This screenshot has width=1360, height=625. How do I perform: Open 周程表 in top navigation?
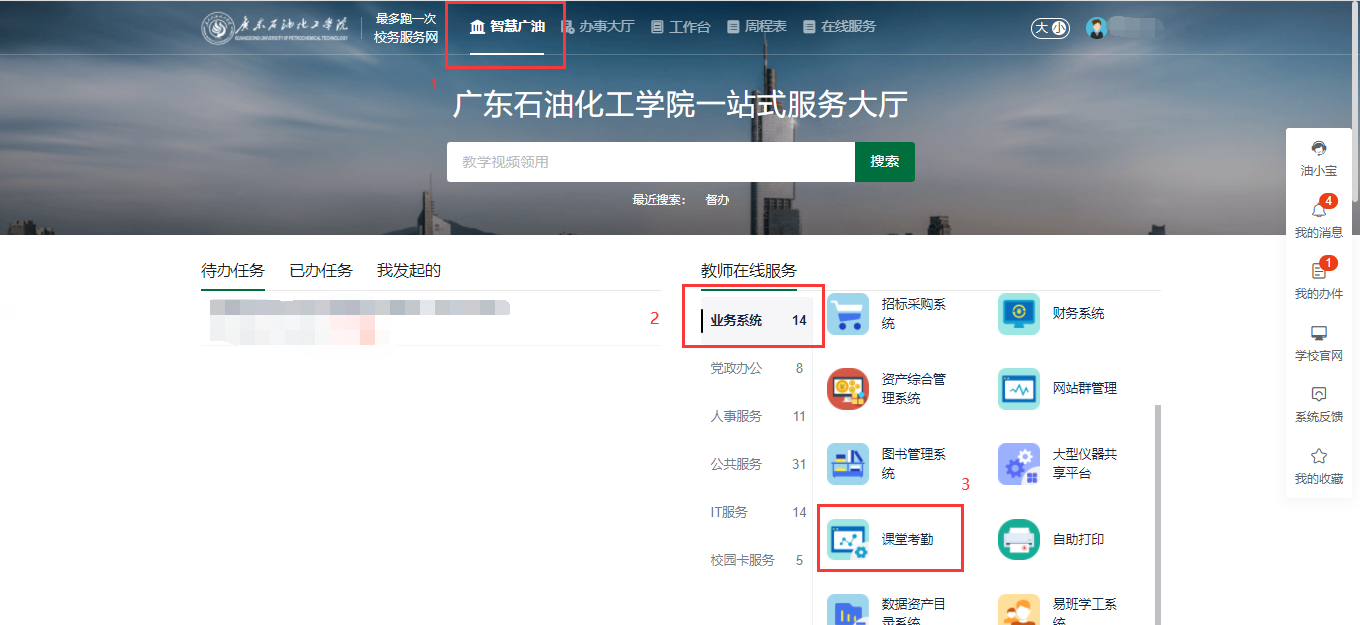pos(756,27)
